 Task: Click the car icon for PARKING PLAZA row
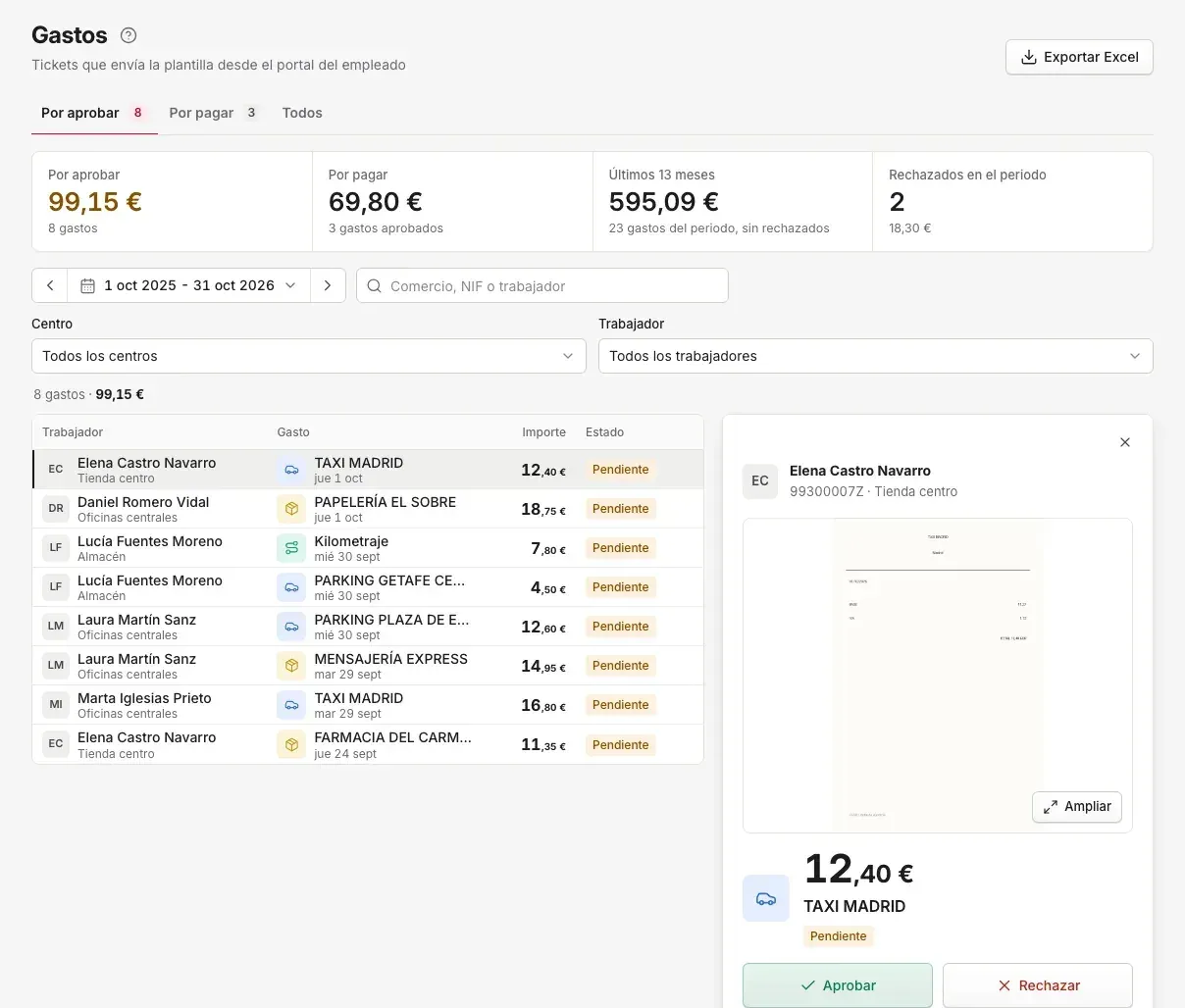pyautogui.click(x=291, y=627)
